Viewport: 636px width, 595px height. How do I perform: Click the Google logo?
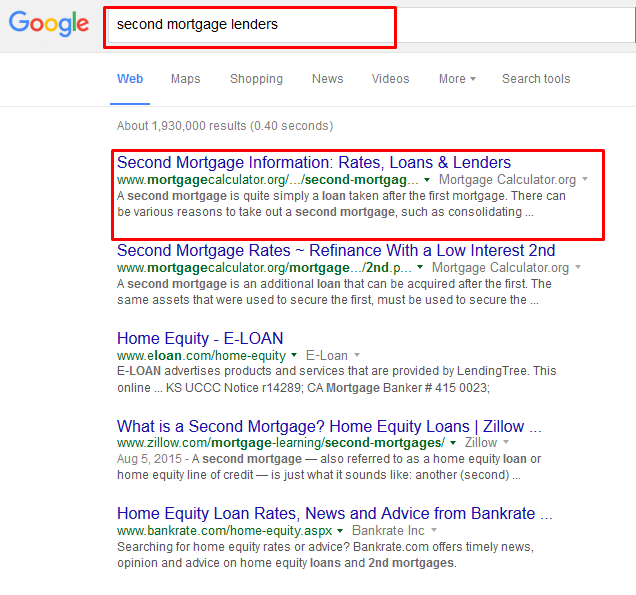(49, 24)
